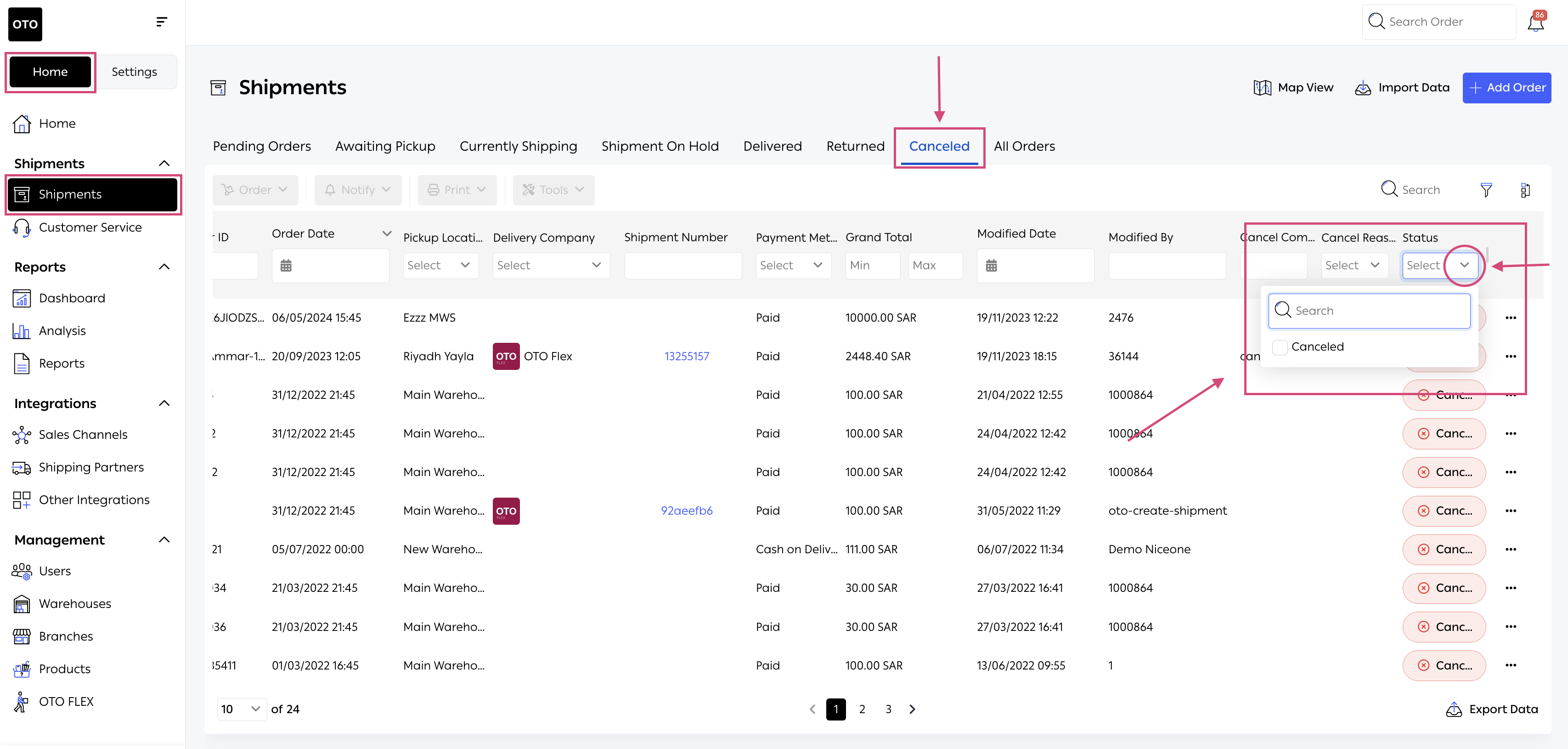1568x749 pixels.
Task: Change rows per page dropdown
Action: click(x=241, y=709)
